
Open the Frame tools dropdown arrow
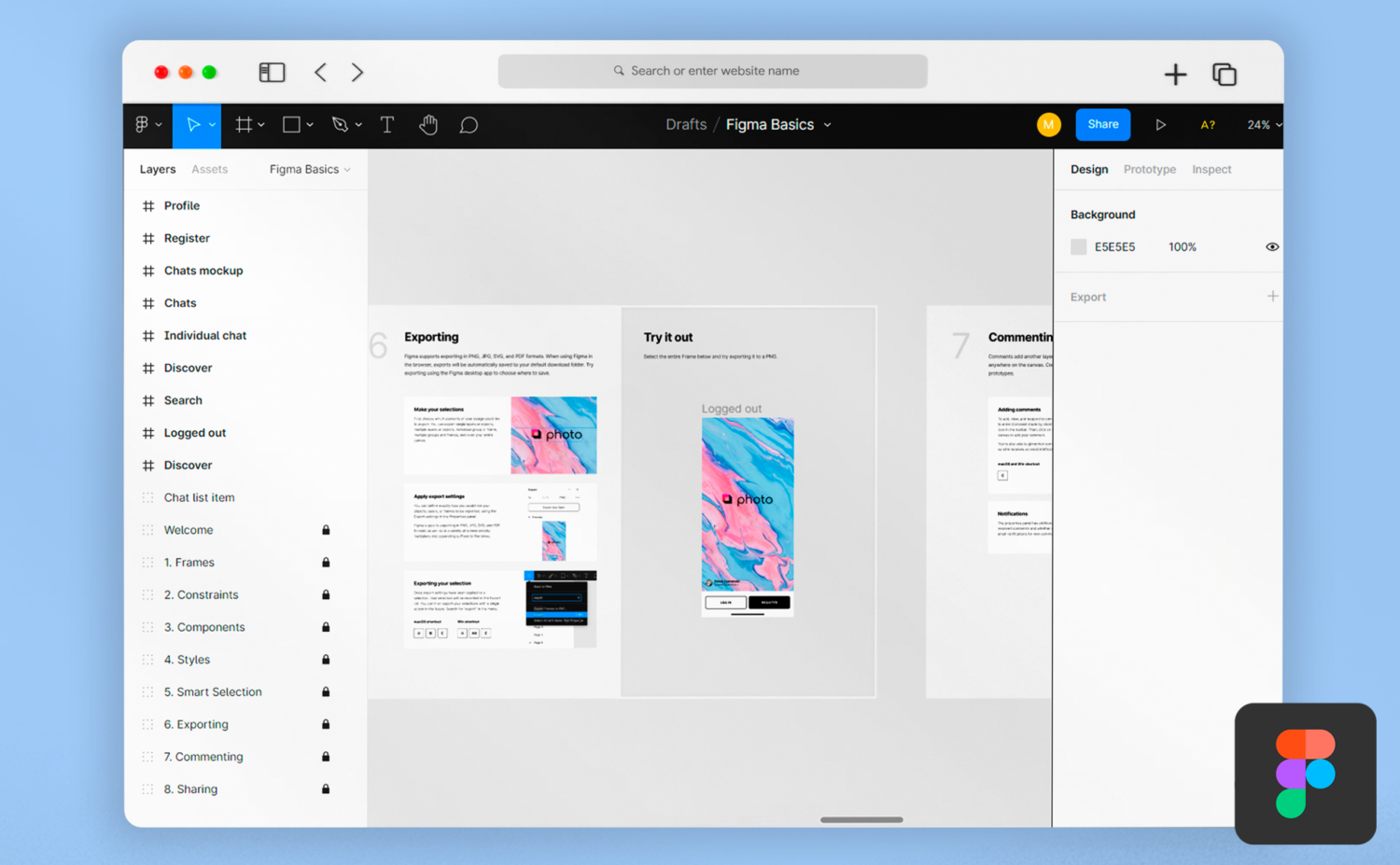click(261, 125)
